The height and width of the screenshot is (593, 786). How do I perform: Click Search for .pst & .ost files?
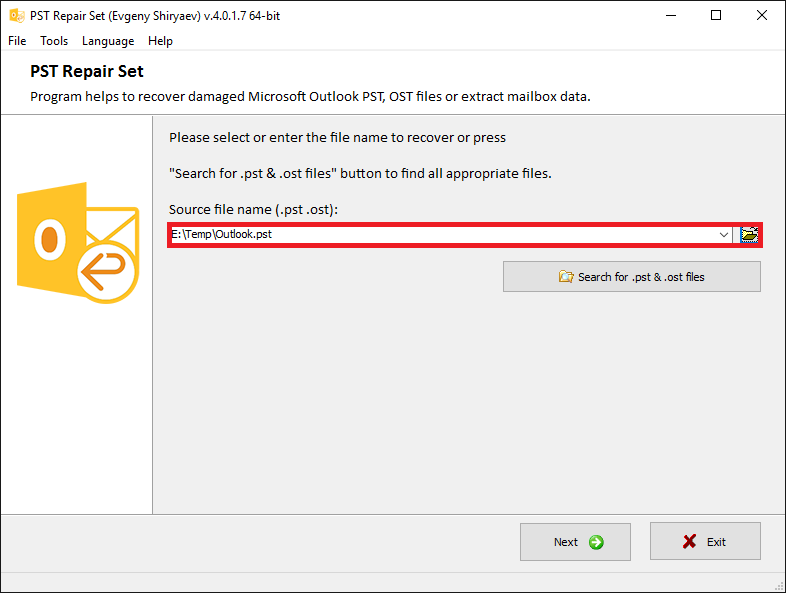tap(632, 277)
